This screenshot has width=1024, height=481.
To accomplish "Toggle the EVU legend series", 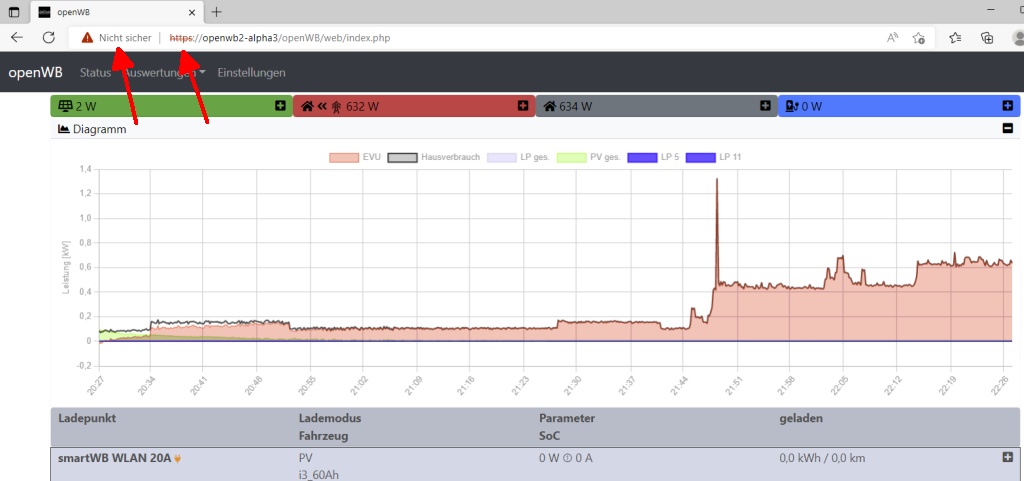I will coord(353,157).
